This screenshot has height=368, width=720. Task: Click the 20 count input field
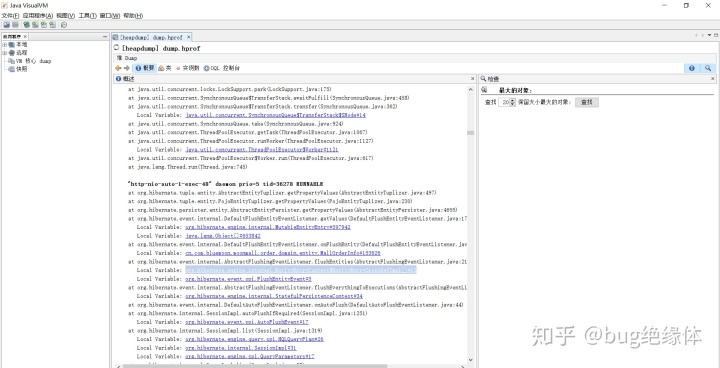[505, 102]
